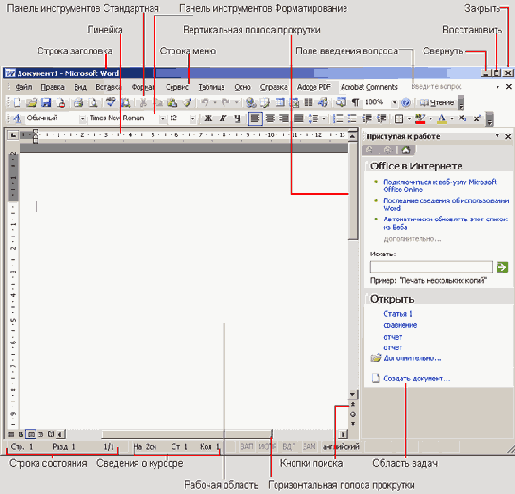This screenshot has height=494, width=515.
Task: Click the Font Color letter A button
Action: click(x=442, y=118)
